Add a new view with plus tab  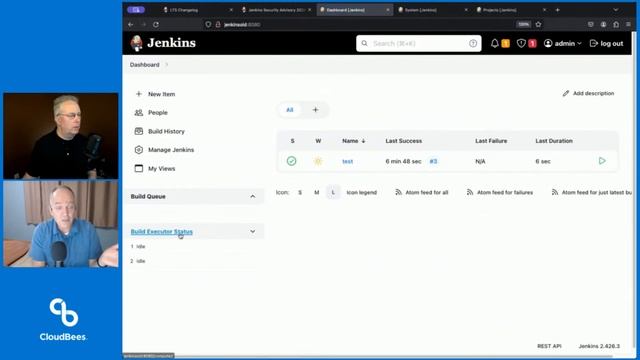click(x=315, y=110)
